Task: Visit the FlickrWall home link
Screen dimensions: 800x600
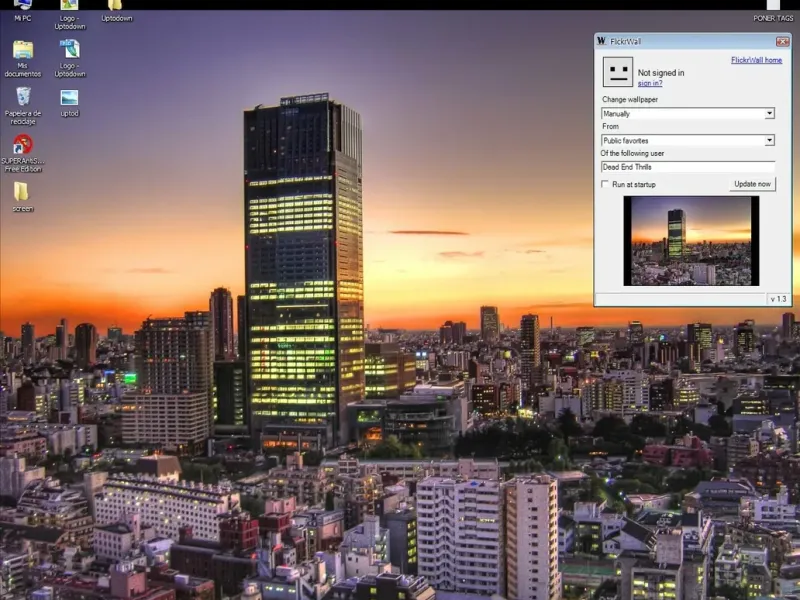Action: 756,60
